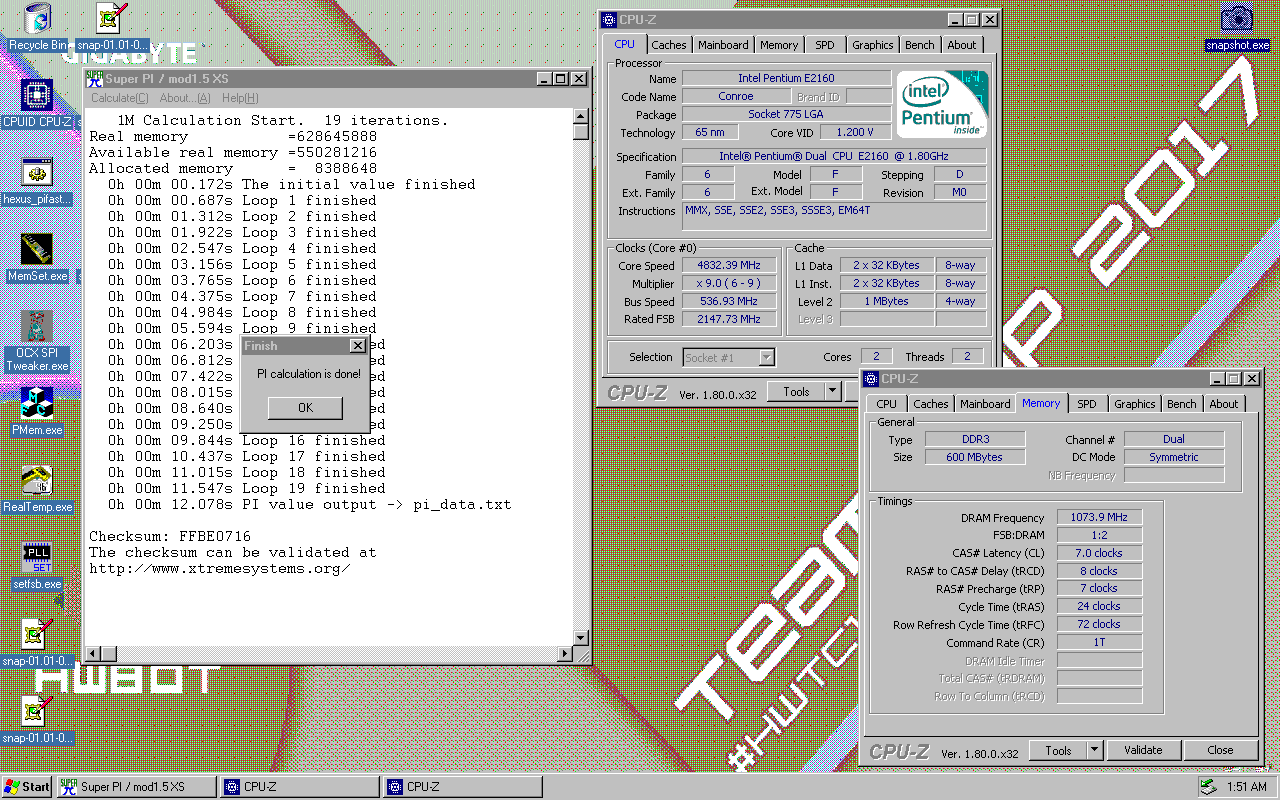Viewport: 1280px width, 800px height.
Task: Close the Finish dialog with its X
Action: [x=357, y=346]
